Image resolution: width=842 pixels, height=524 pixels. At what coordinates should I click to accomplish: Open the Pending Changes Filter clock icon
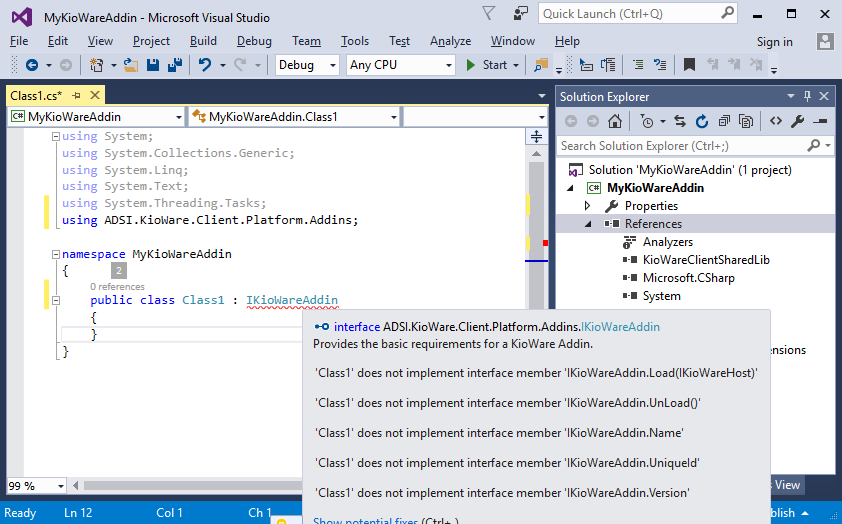click(x=647, y=121)
